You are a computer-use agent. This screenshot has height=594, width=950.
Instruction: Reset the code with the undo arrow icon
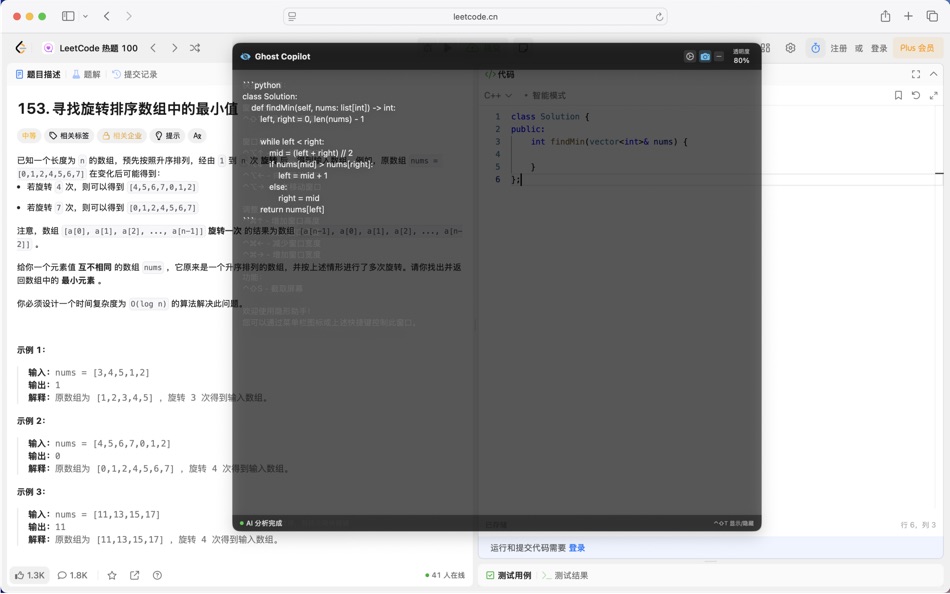pos(915,95)
